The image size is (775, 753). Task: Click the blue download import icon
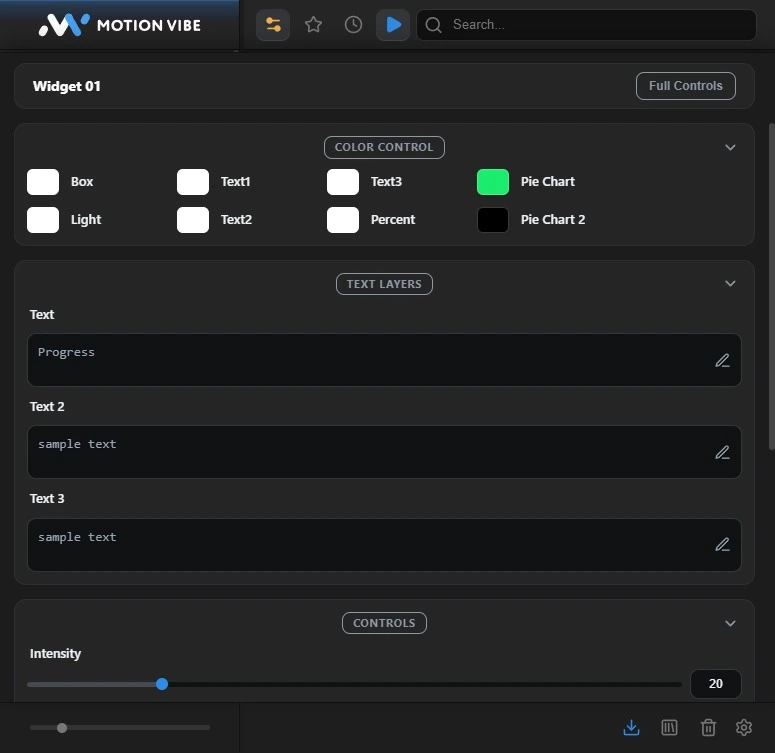point(631,727)
